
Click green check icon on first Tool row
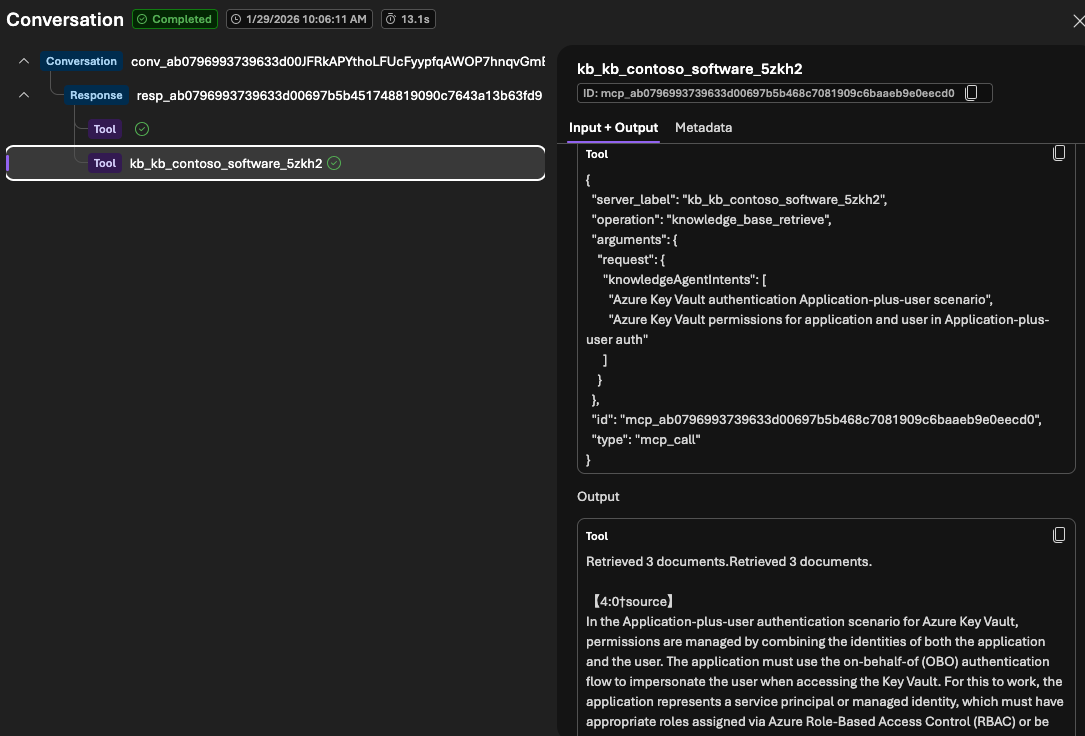(x=142, y=129)
